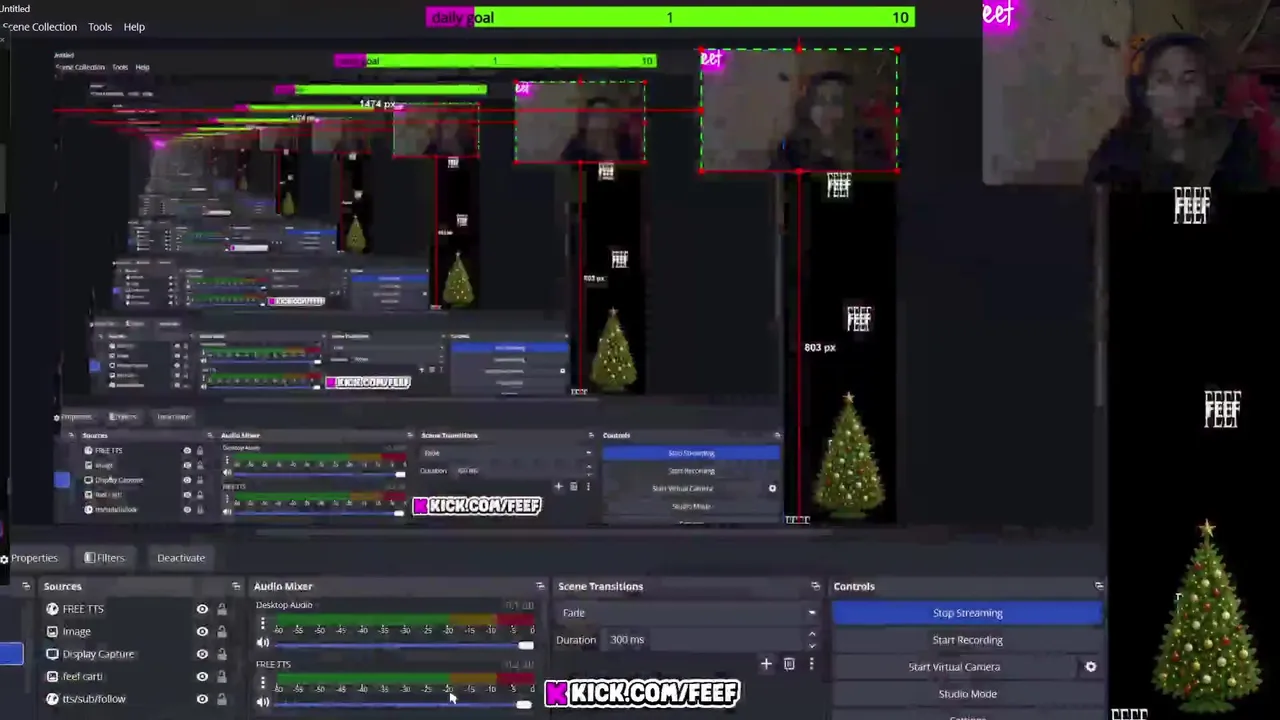Select the webcam overlay in preview top-right corner
This screenshot has height=720, width=1280.
1131,92
